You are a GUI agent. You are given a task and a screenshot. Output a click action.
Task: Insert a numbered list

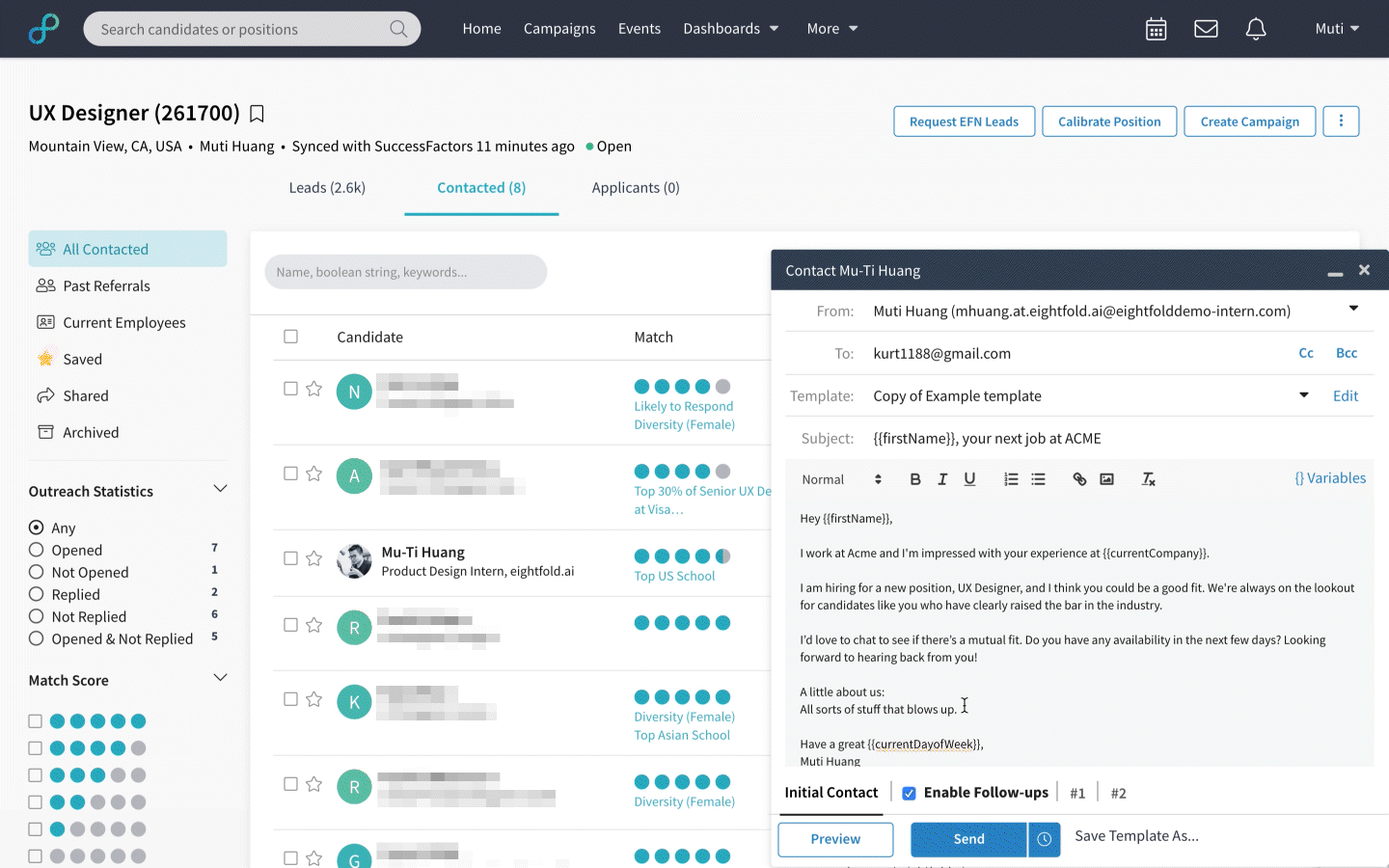point(1011,479)
